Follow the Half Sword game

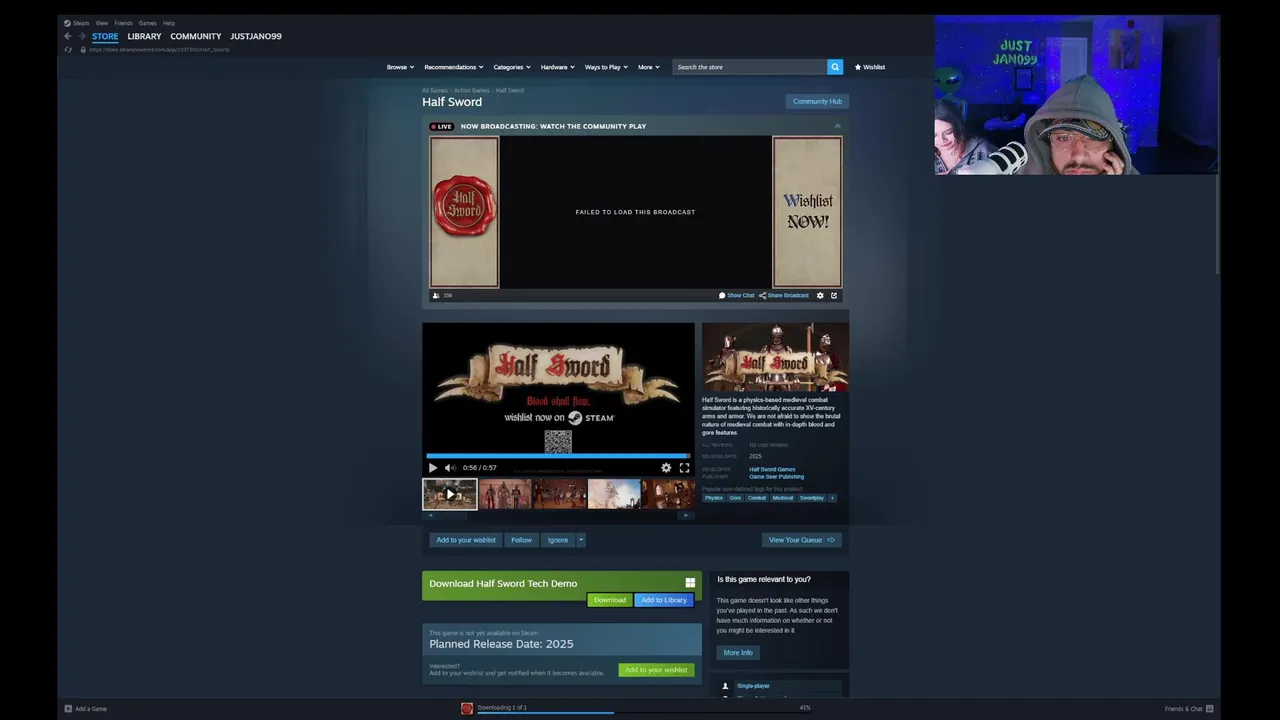(x=522, y=540)
